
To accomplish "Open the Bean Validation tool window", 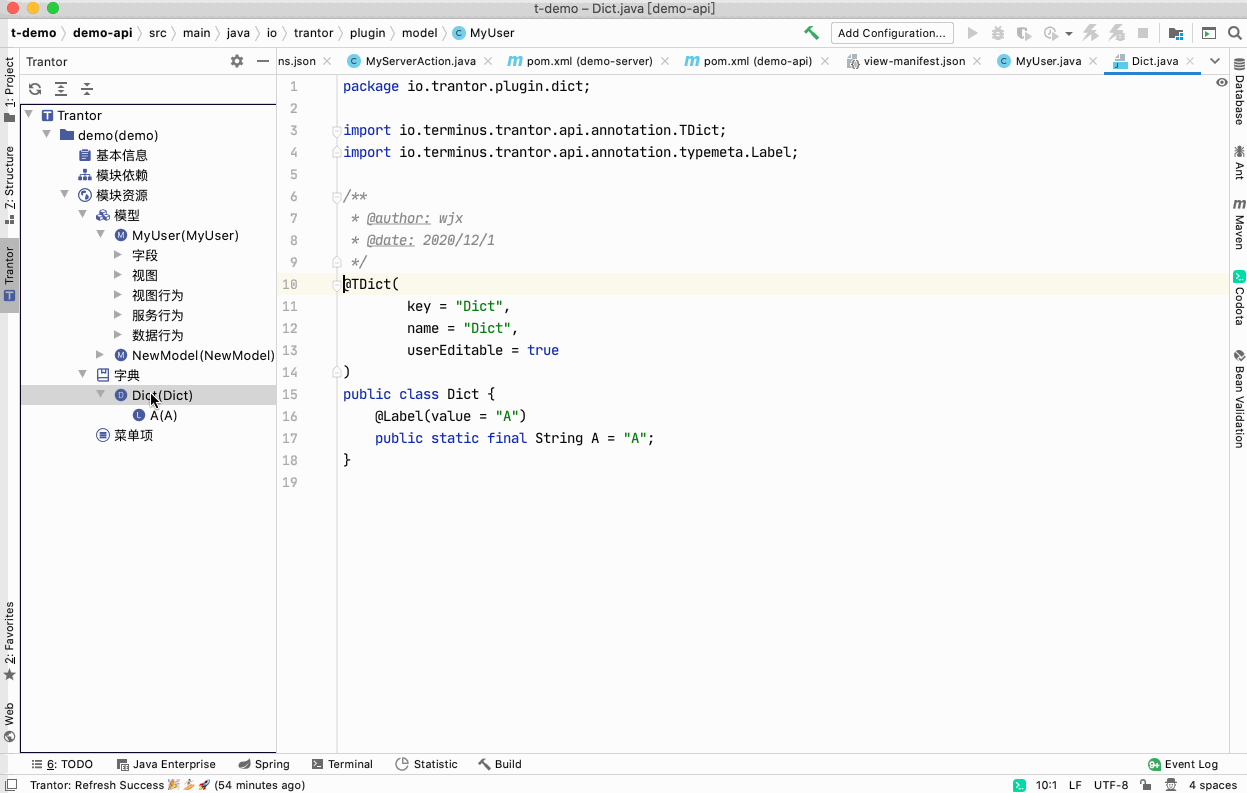I will pyautogui.click(x=1239, y=398).
